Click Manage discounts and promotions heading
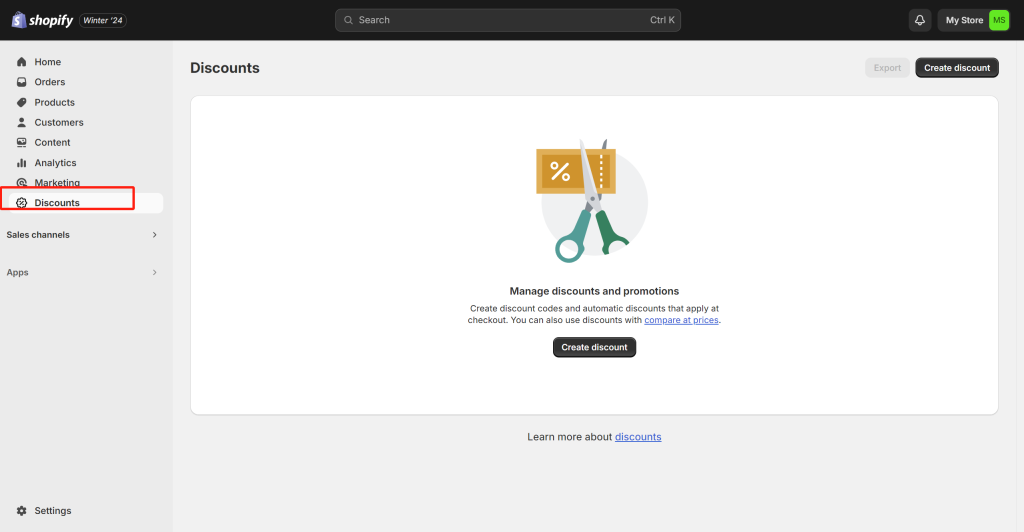The height and width of the screenshot is (532, 1024). pyautogui.click(x=594, y=291)
